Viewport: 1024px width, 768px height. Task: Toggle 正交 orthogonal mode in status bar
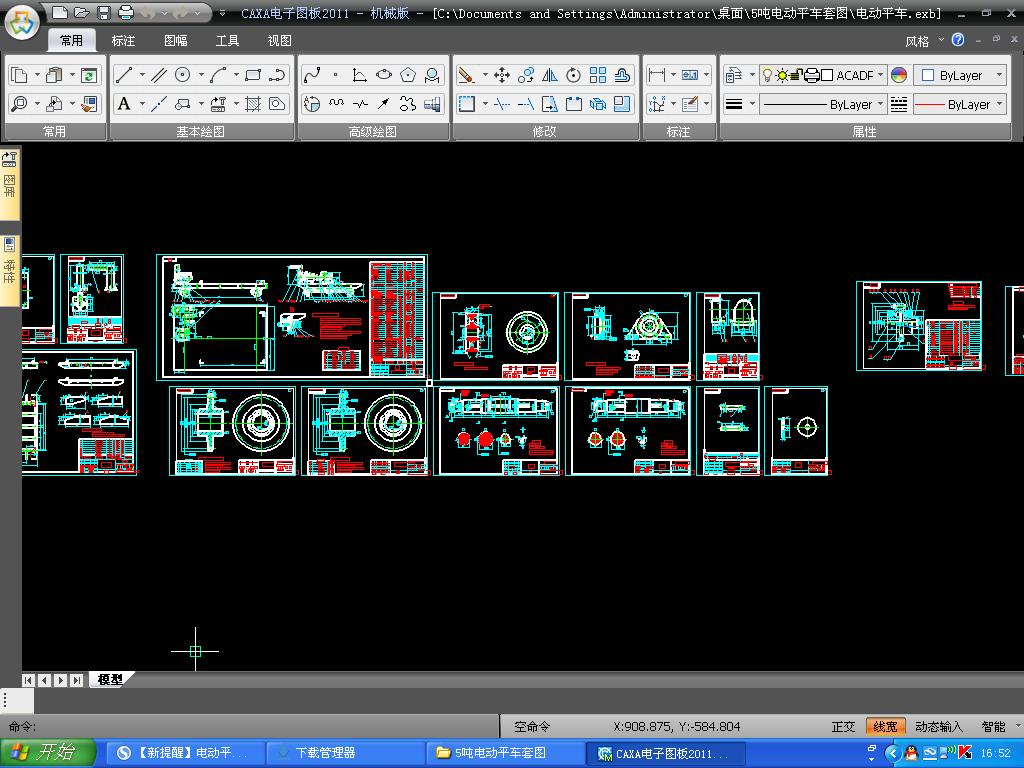(843, 727)
